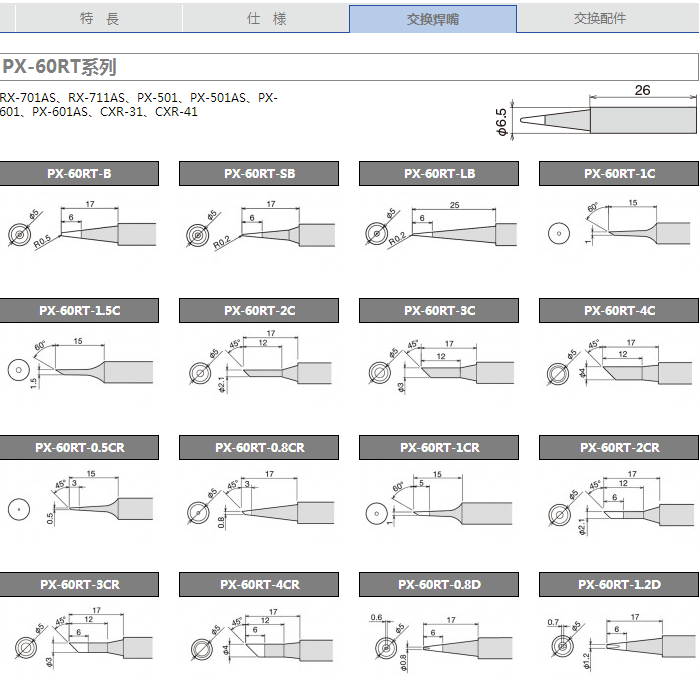Click the PX-60RT-0.8D label
This screenshot has width=700, height=683.
coord(439,585)
